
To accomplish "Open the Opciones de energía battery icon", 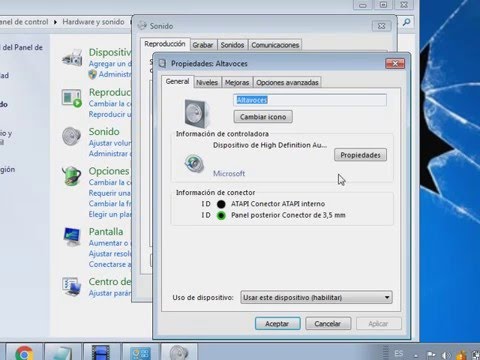I will click(72, 176).
